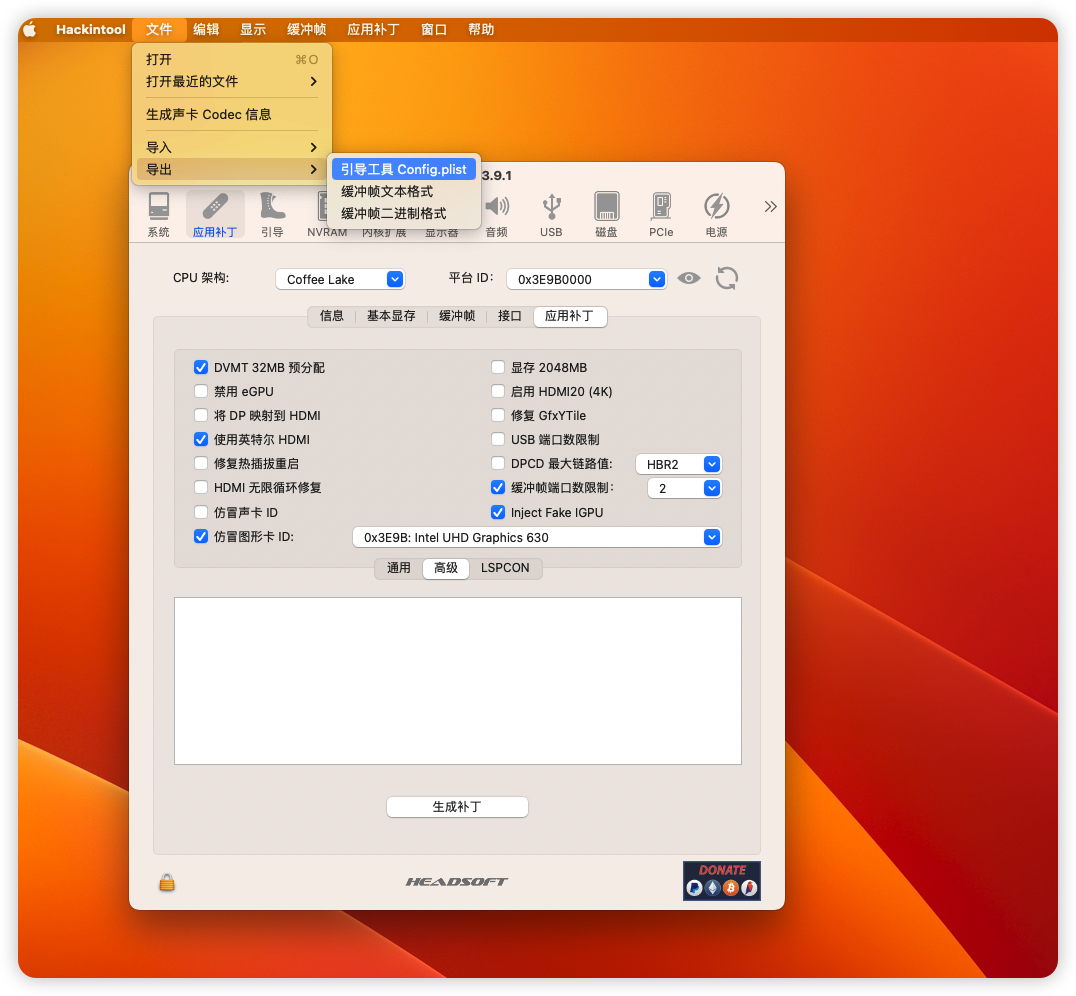Enable 启用 HDMI20 (4K) checkbox
This screenshot has width=1076, height=996.
tap(498, 391)
